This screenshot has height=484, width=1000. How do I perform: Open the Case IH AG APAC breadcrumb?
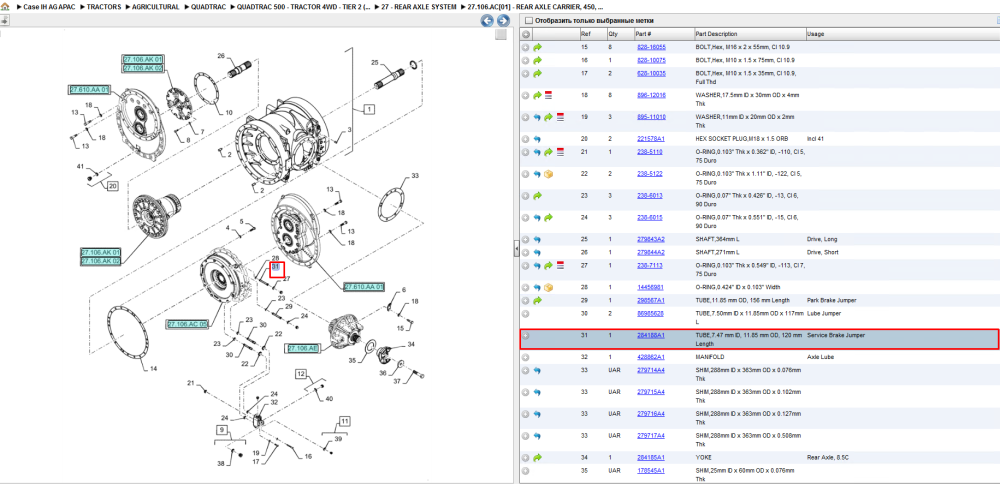tap(50, 6)
